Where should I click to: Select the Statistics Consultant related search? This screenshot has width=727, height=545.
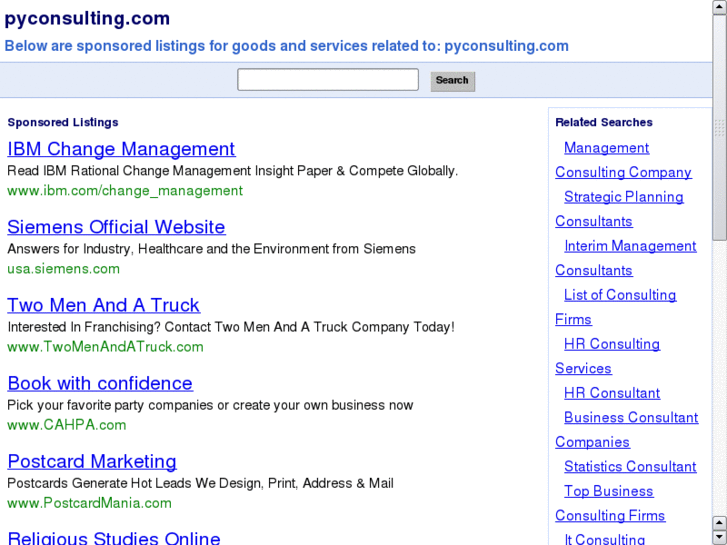(629, 467)
